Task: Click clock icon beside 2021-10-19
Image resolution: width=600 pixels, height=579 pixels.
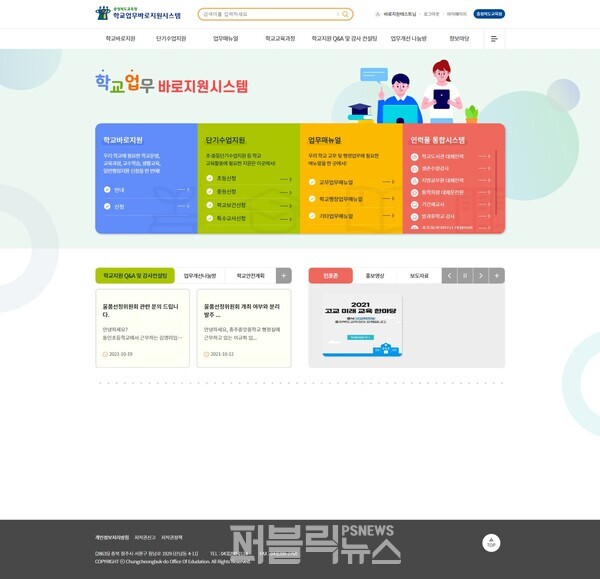Action: 105,354
